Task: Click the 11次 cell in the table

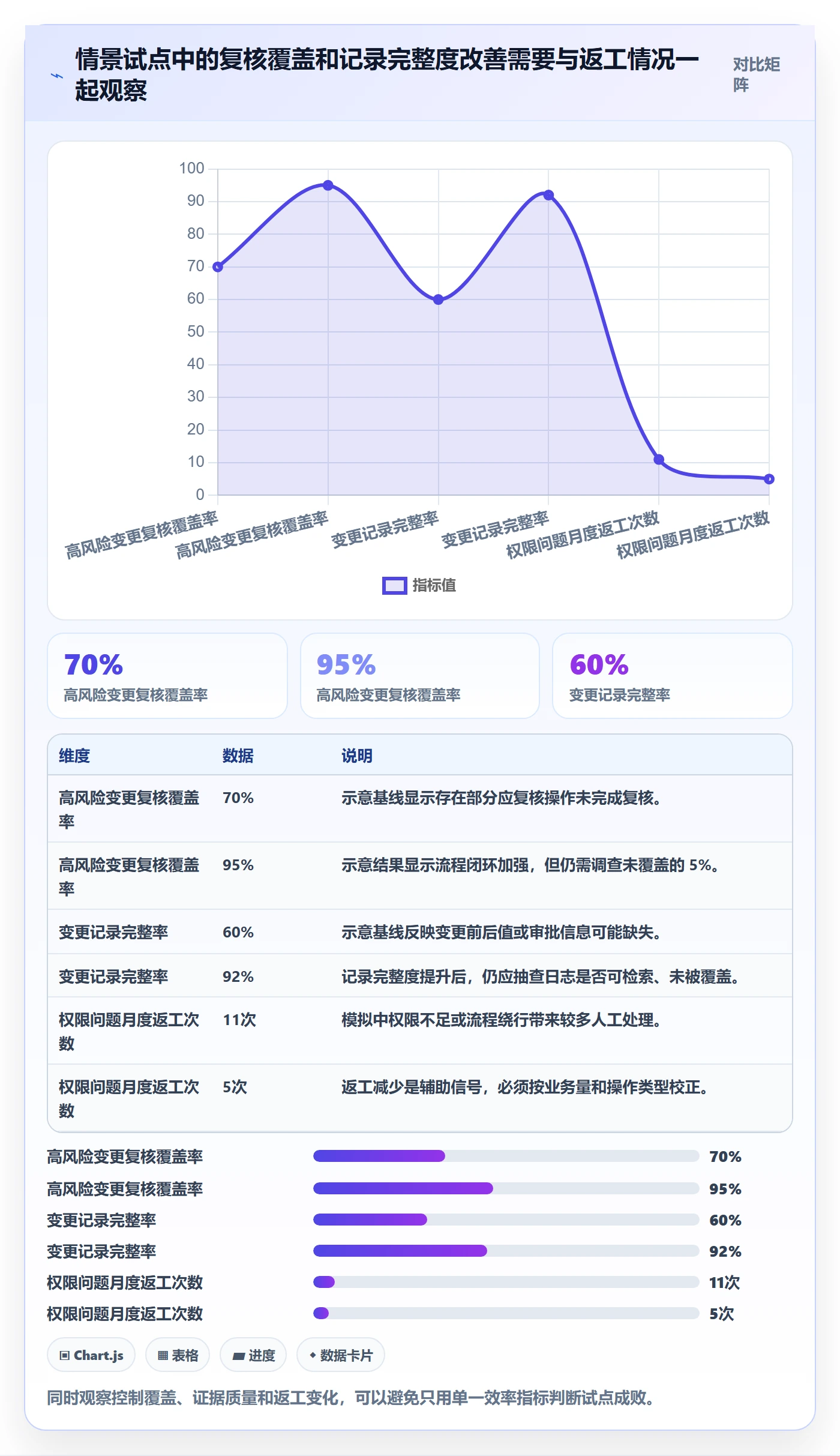Action: pyautogui.click(x=239, y=1020)
